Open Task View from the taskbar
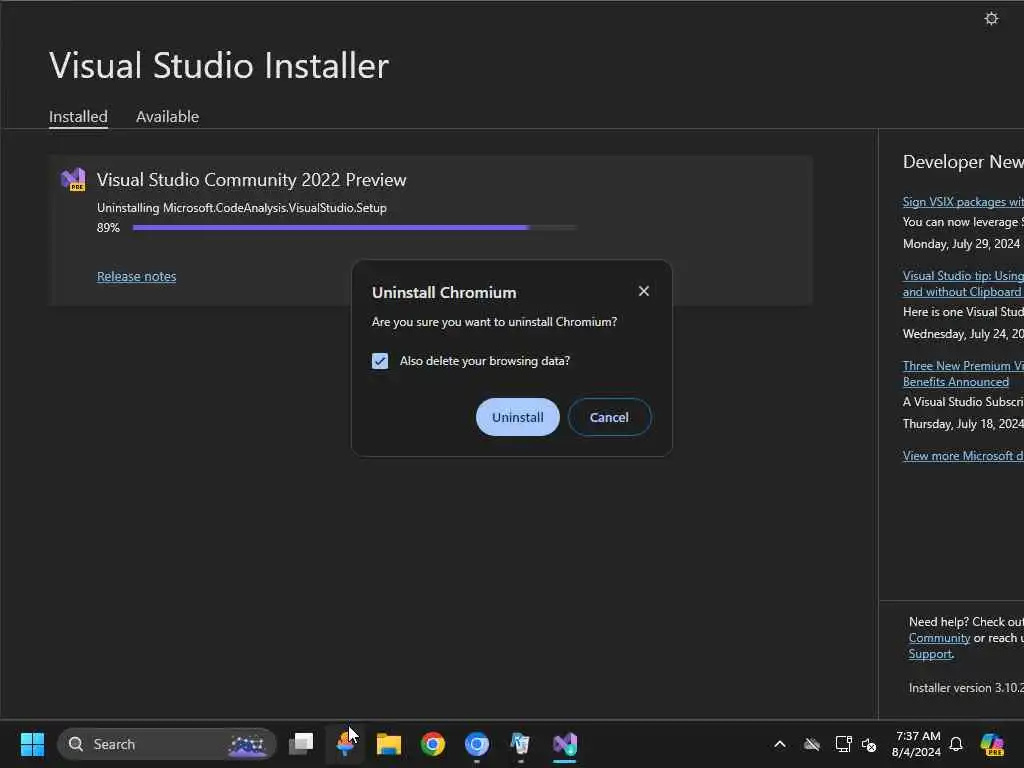Image resolution: width=1024 pixels, height=768 pixels. click(301, 743)
